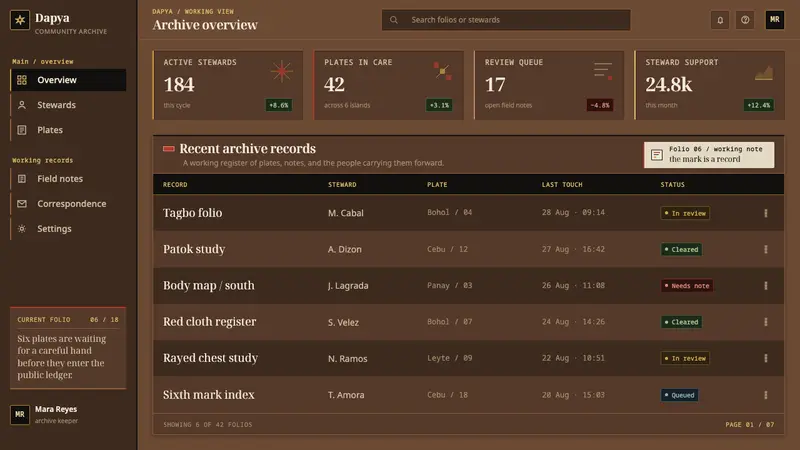The width and height of the screenshot is (800, 450).
Task: Open the Plates section
Action: pos(68,130)
